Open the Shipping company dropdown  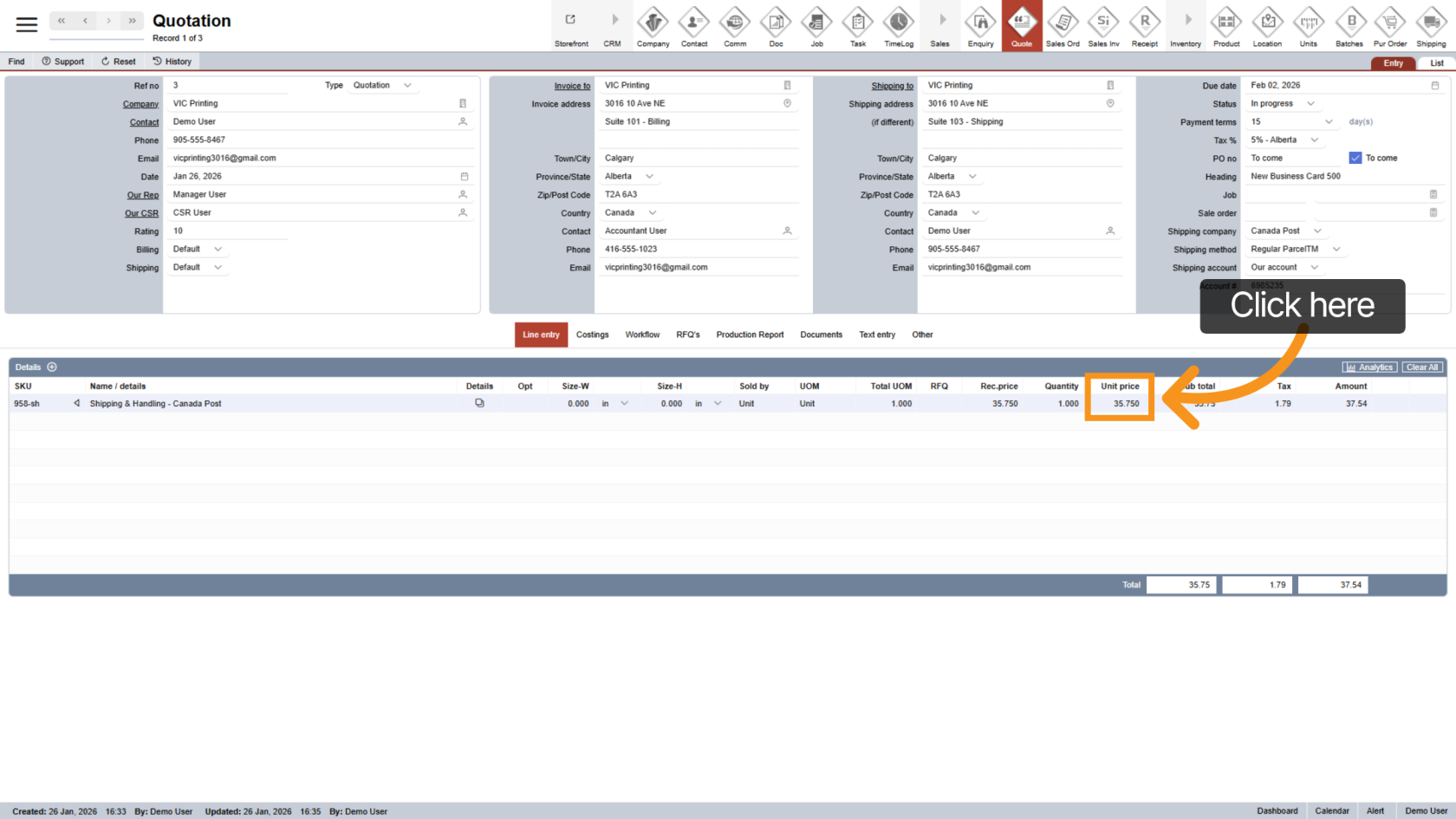(x=1317, y=231)
